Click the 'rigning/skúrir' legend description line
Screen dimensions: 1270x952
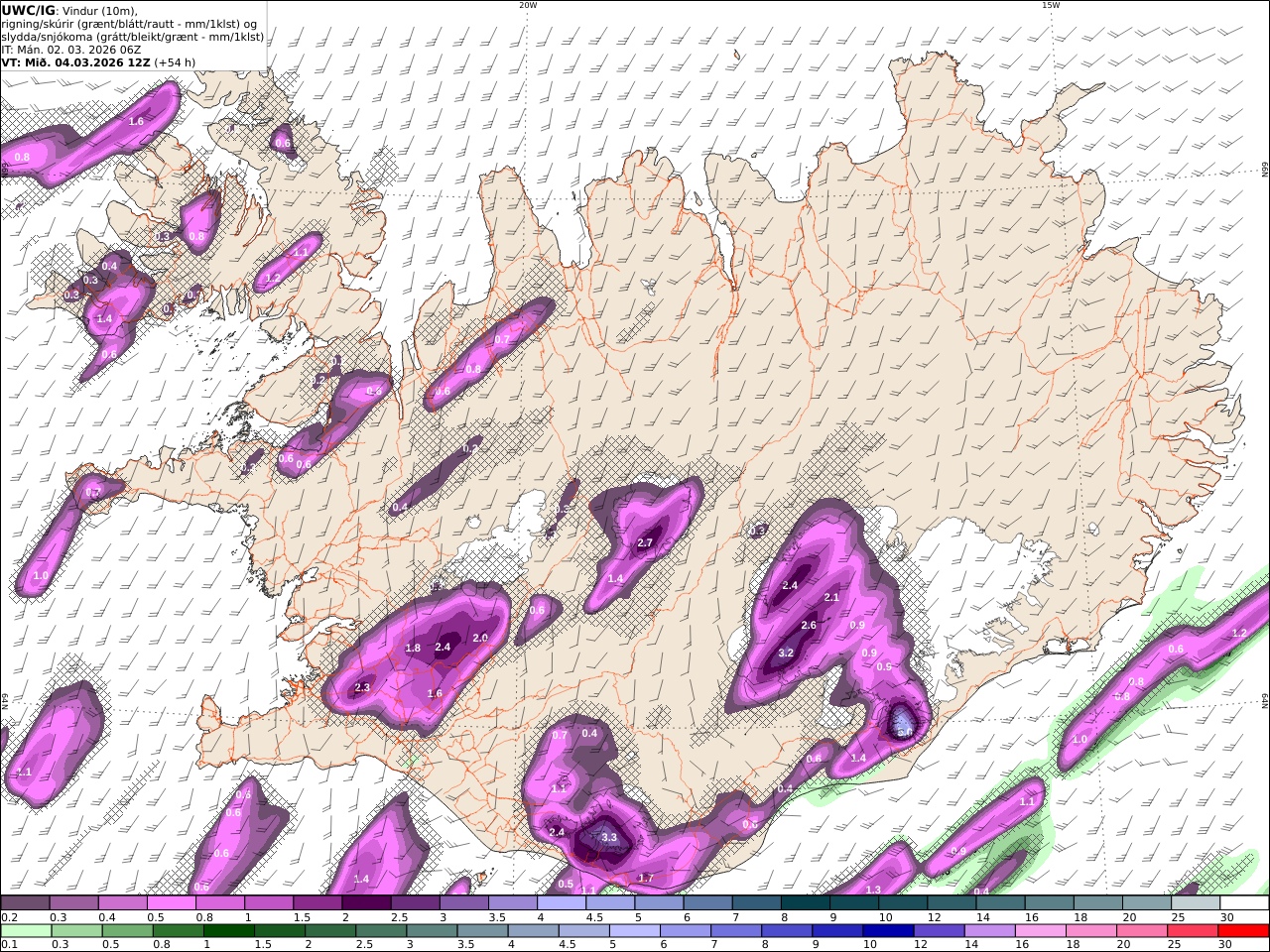[127, 24]
